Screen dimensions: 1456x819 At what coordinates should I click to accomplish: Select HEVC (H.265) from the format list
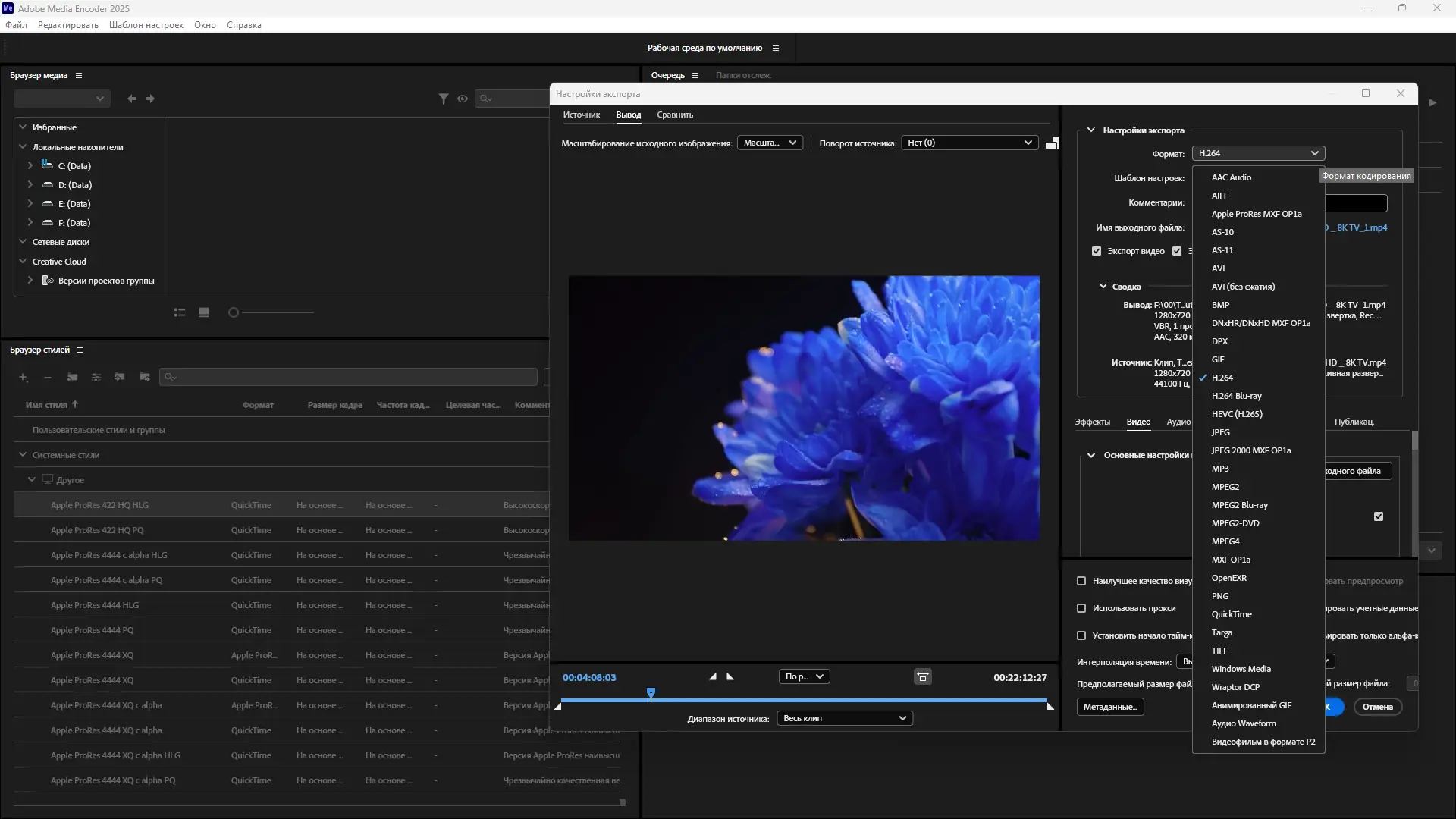click(1237, 414)
